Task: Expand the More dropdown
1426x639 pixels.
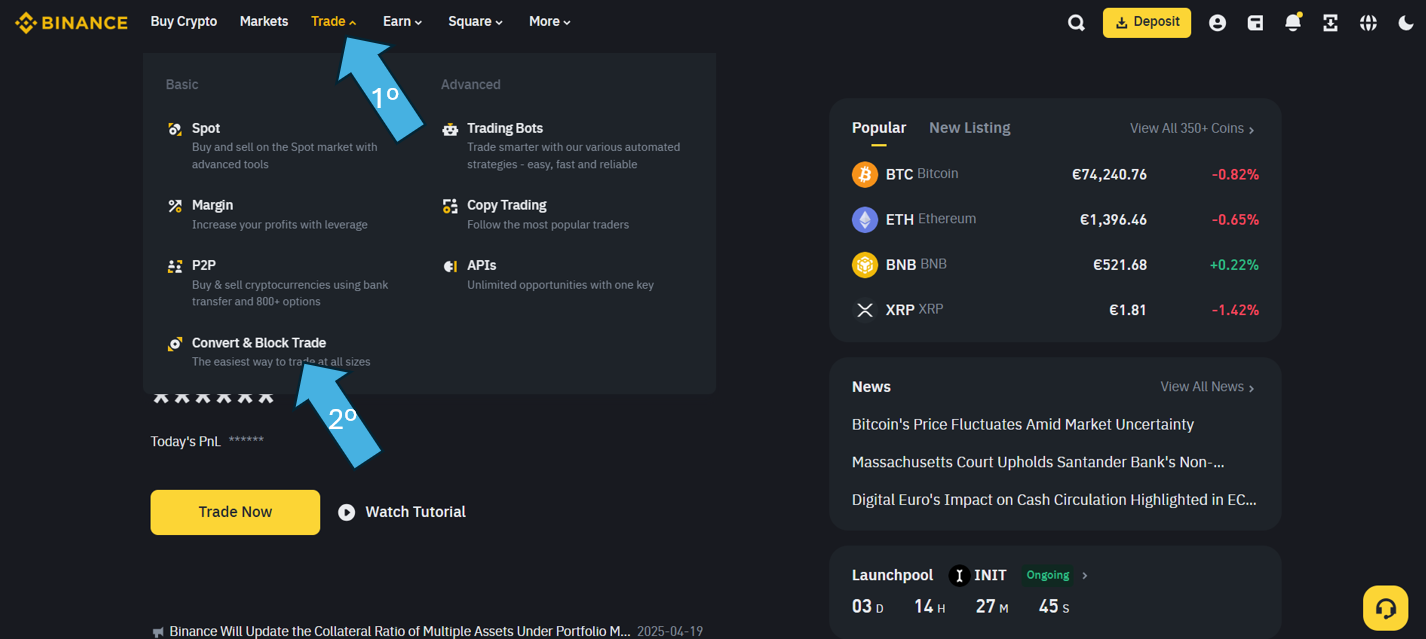Action: tap(549, 22)
